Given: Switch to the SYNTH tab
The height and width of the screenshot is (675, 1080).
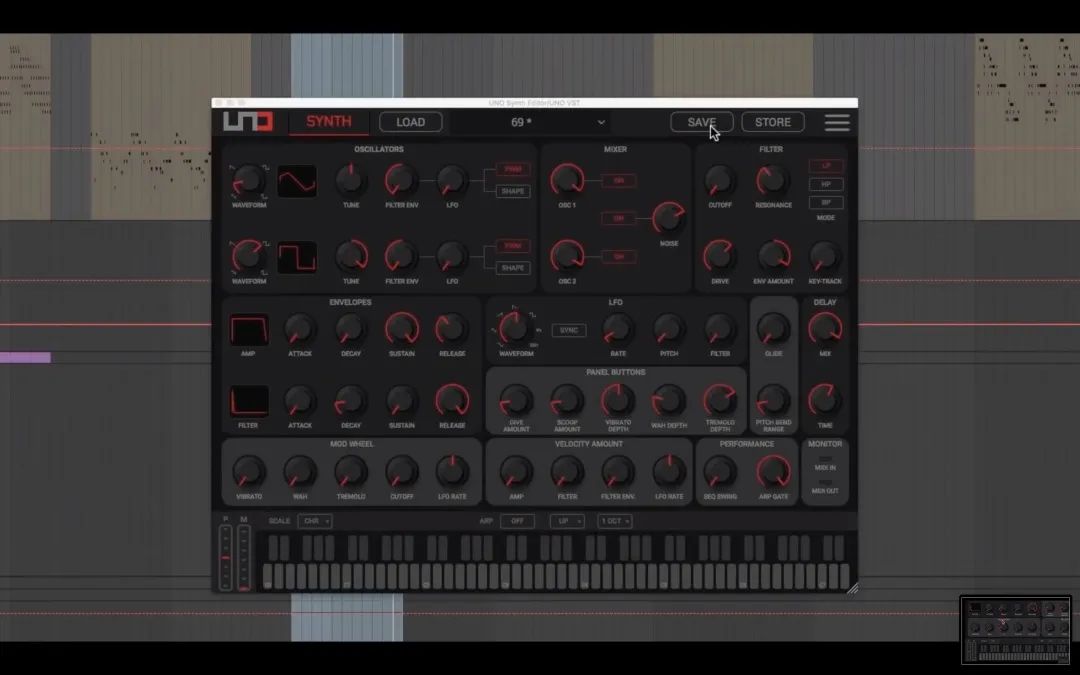Looking at the screenshot, I should point(329,122).
